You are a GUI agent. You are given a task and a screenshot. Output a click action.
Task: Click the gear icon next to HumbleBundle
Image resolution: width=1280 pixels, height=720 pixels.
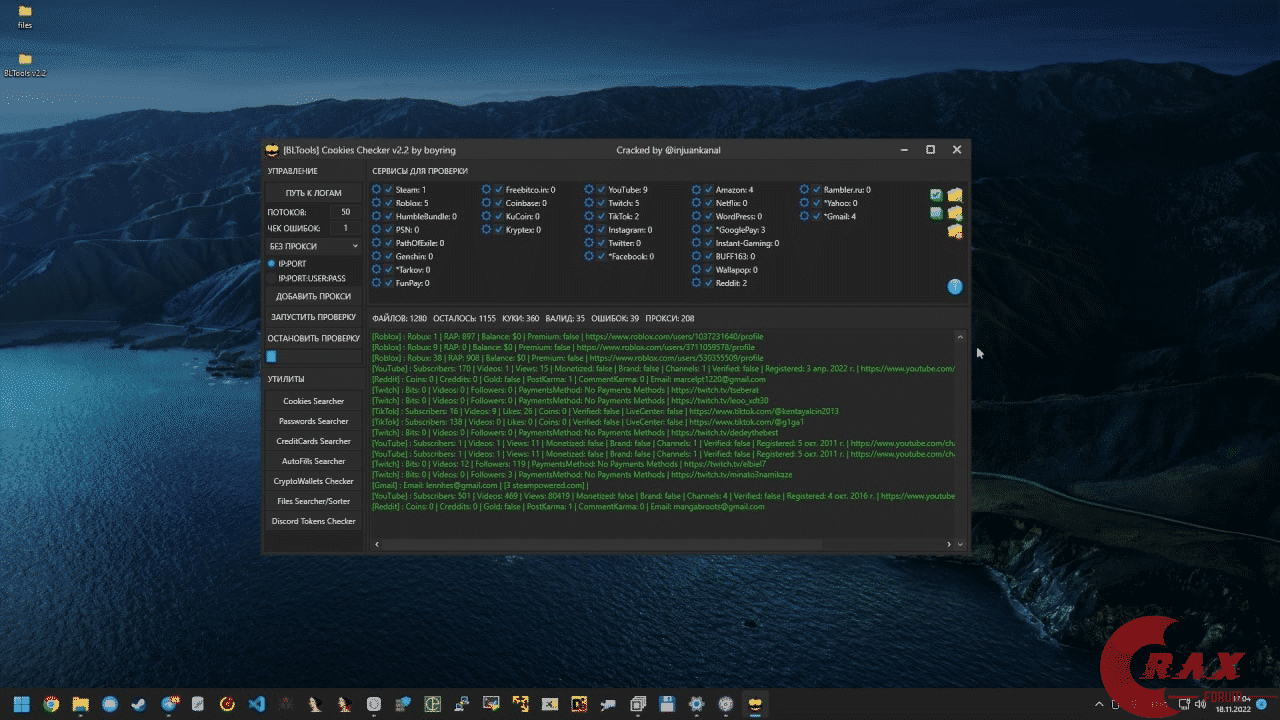tap(377, 216)
